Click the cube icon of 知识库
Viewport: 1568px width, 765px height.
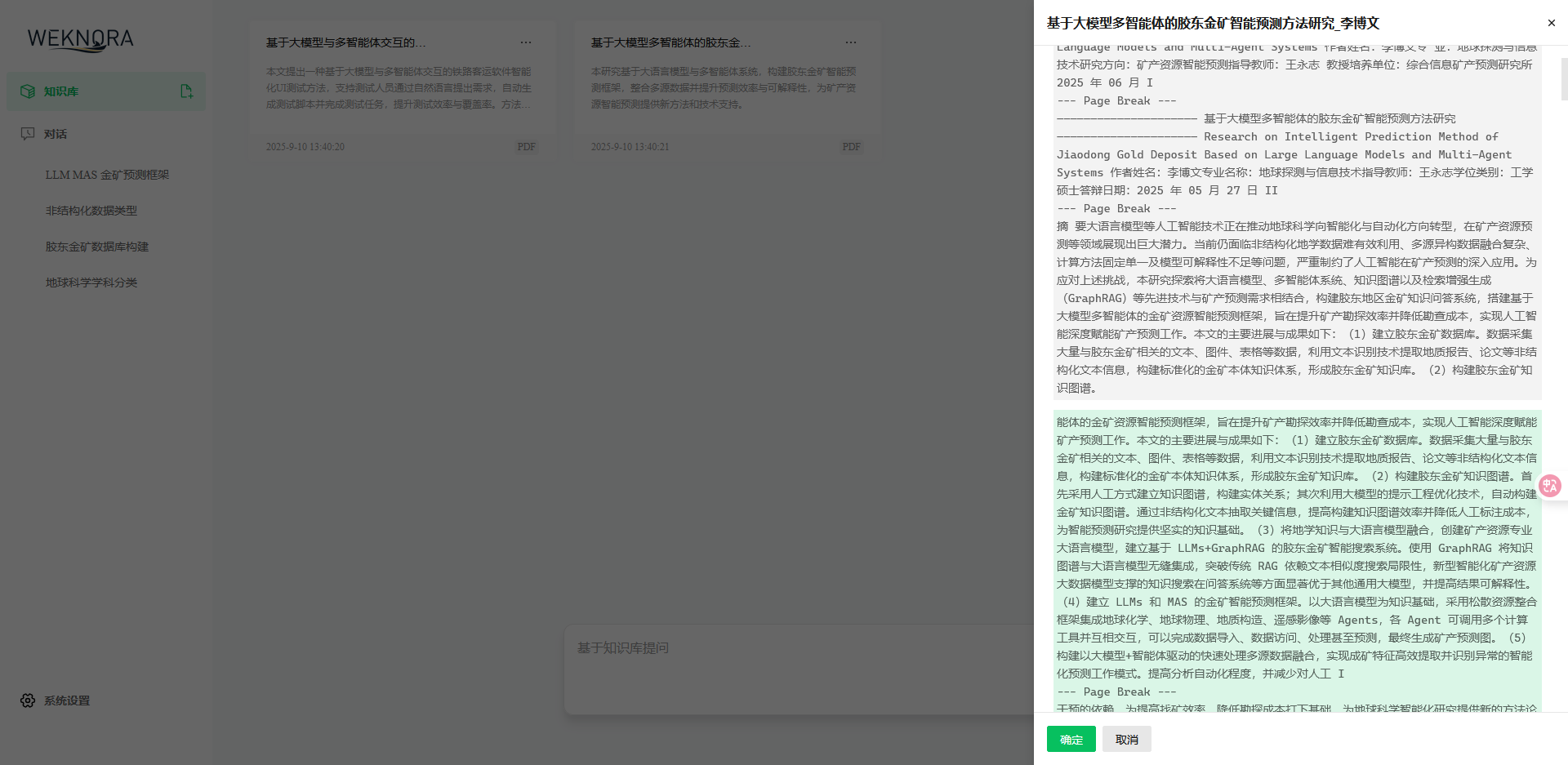coord(28,91)
